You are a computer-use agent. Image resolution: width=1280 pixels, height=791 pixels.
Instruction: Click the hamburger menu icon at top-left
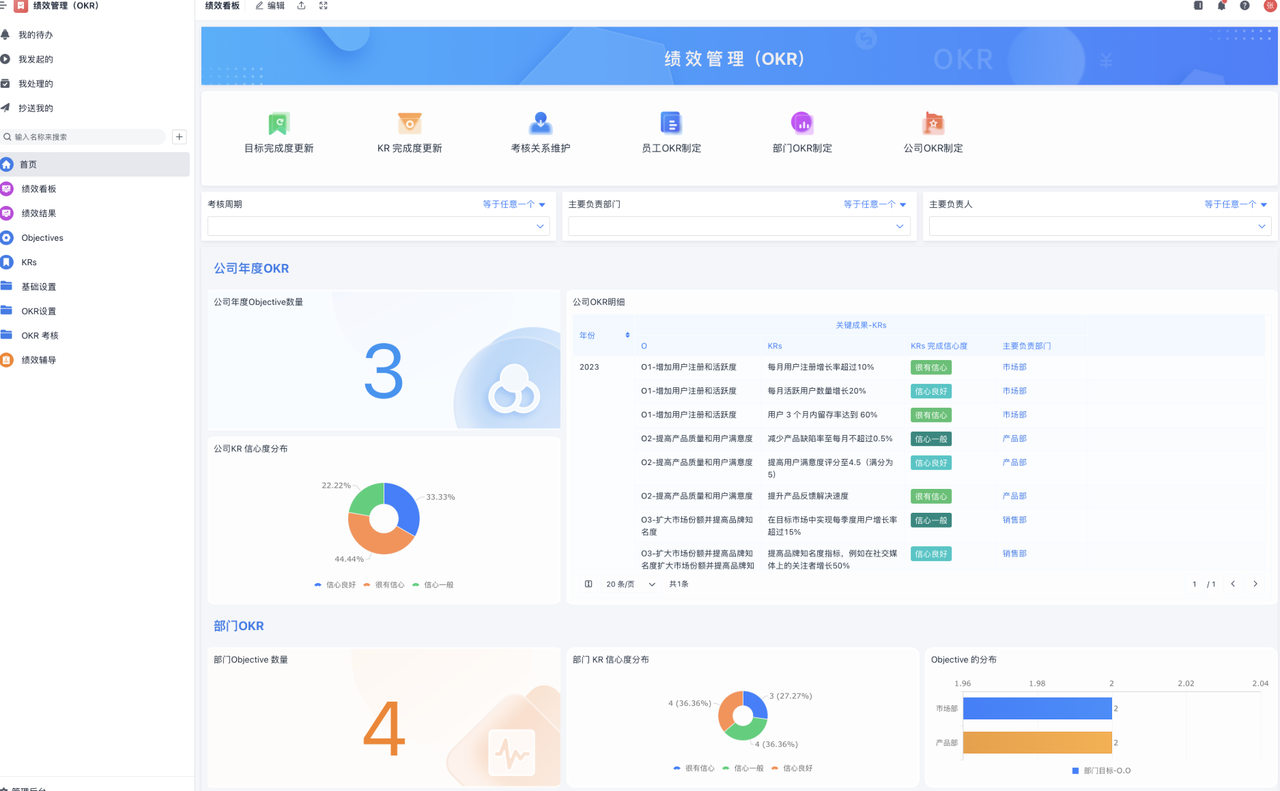tap(3, 6)
